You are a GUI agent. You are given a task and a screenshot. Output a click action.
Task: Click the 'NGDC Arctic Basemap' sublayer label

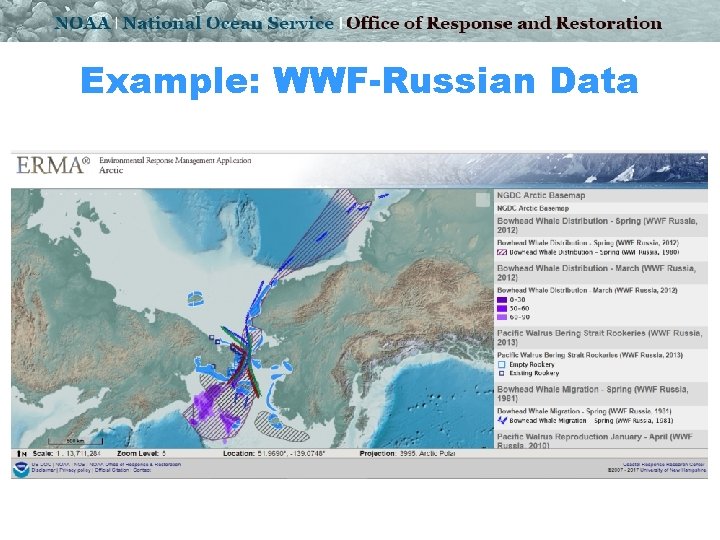point(533,208)
